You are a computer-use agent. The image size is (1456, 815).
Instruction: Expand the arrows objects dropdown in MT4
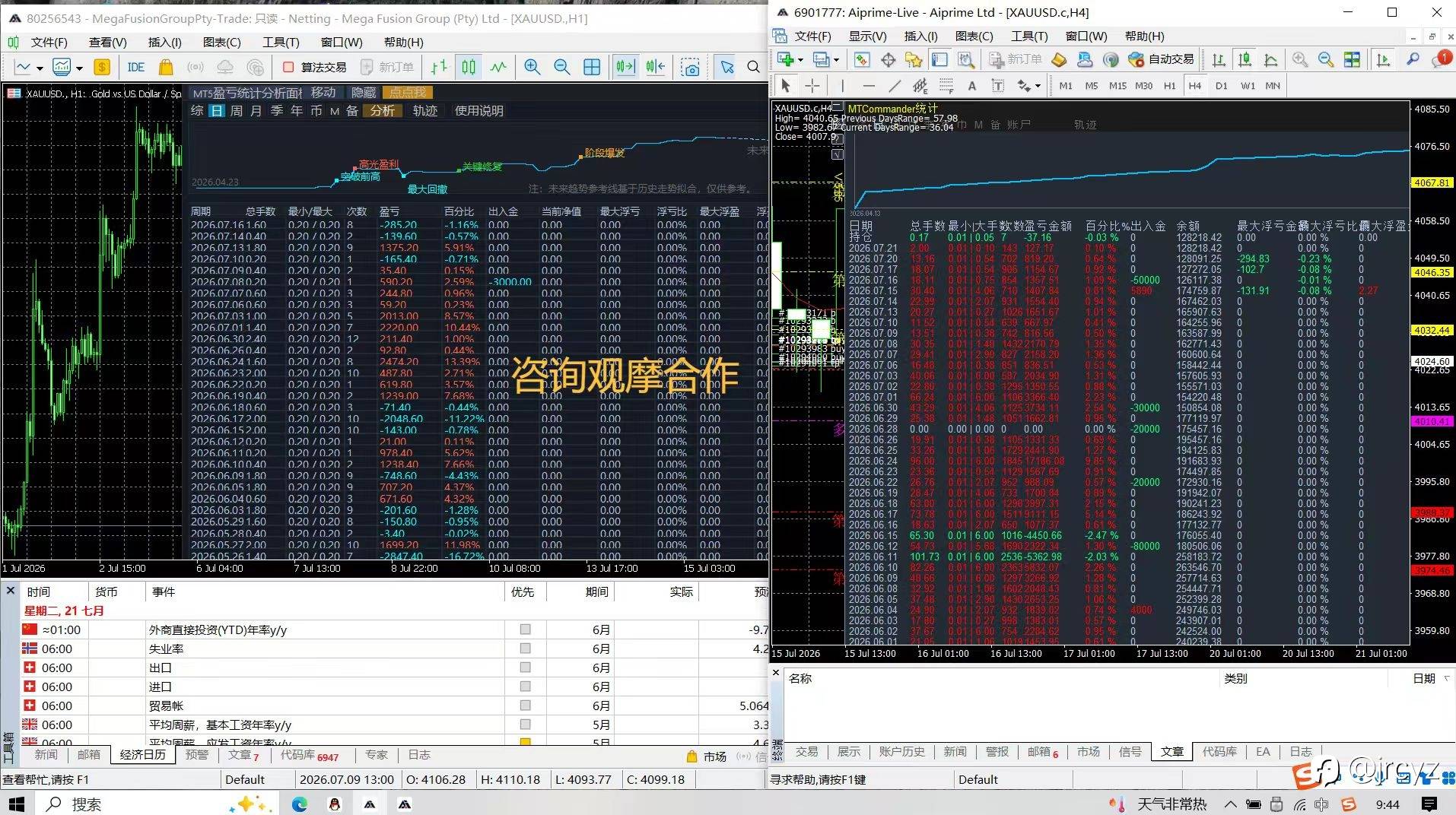coord(1038,86)
